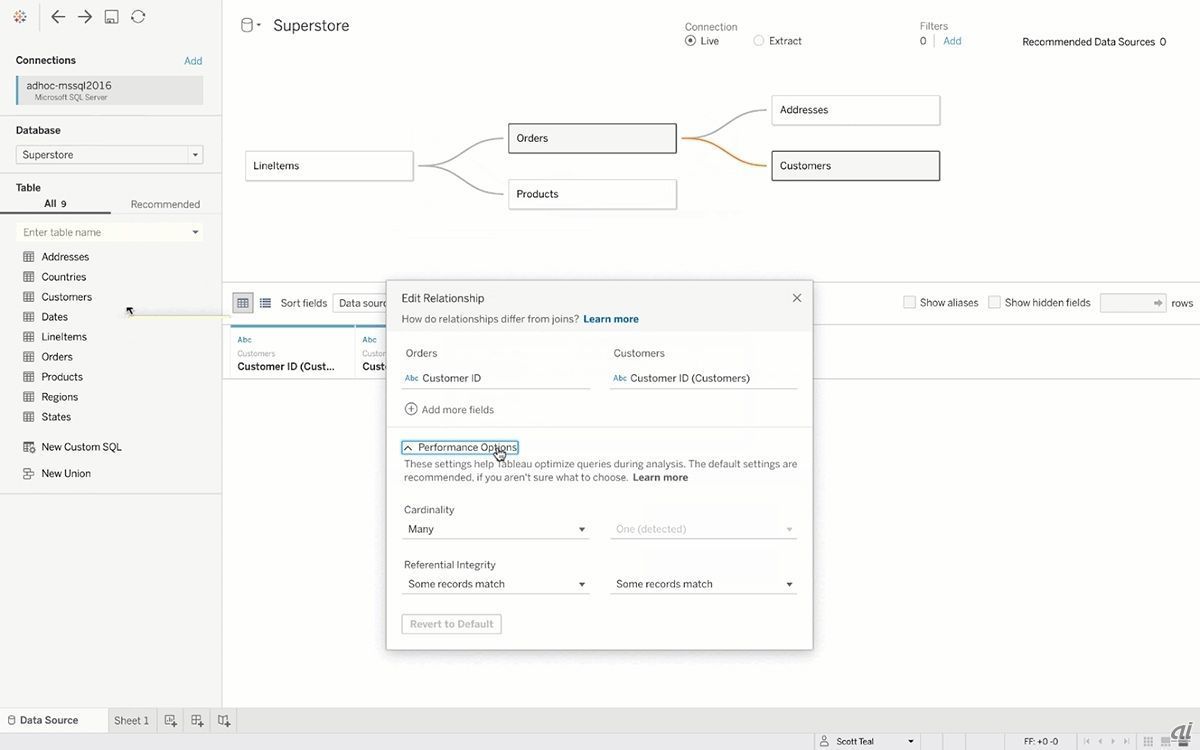Viewport: 1200px width, 750px height.
Task: Select the Products table in canvas
Action: pos(592,194)
